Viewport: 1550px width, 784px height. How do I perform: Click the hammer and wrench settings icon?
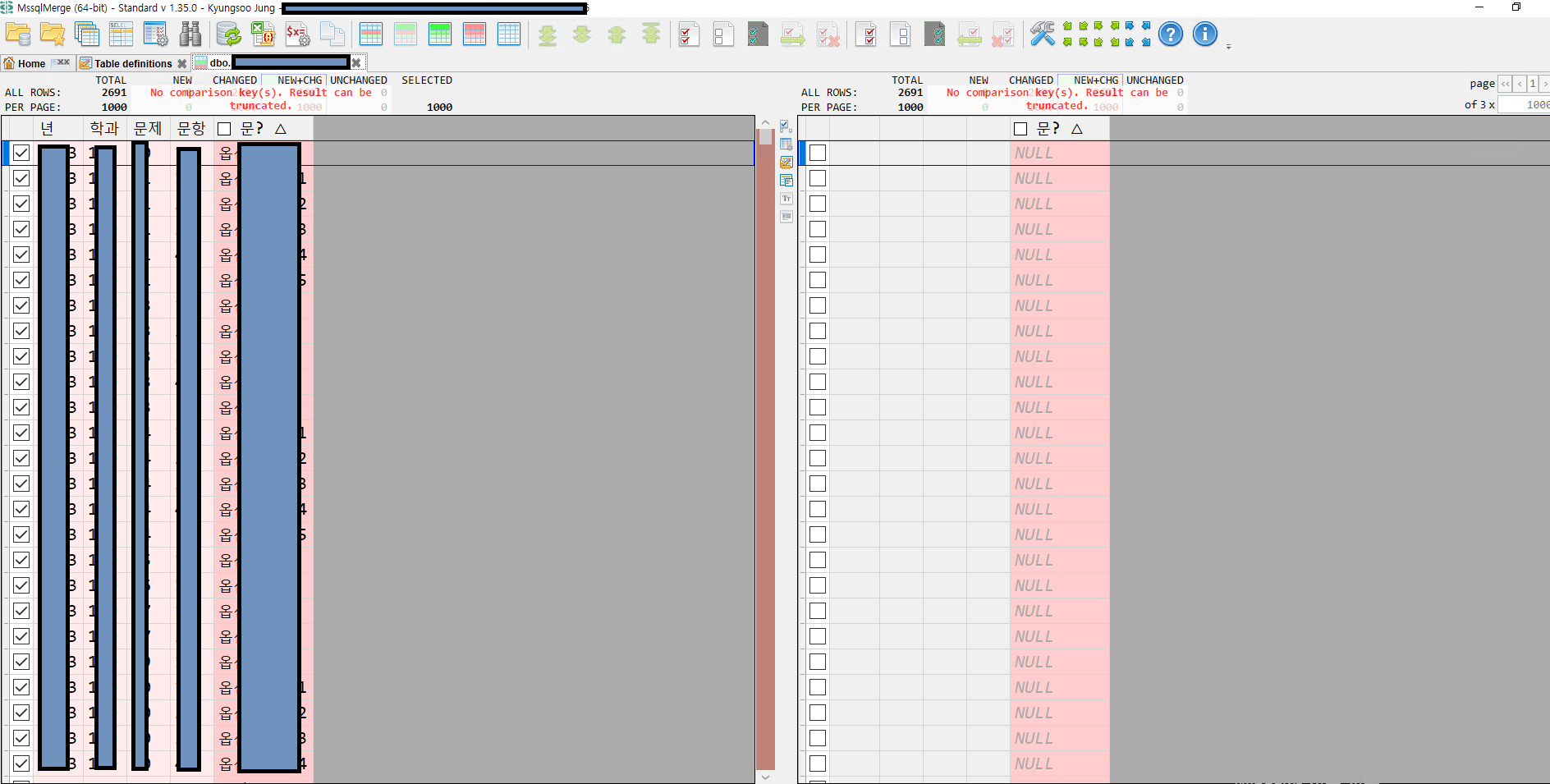[x=1042, y=34]
